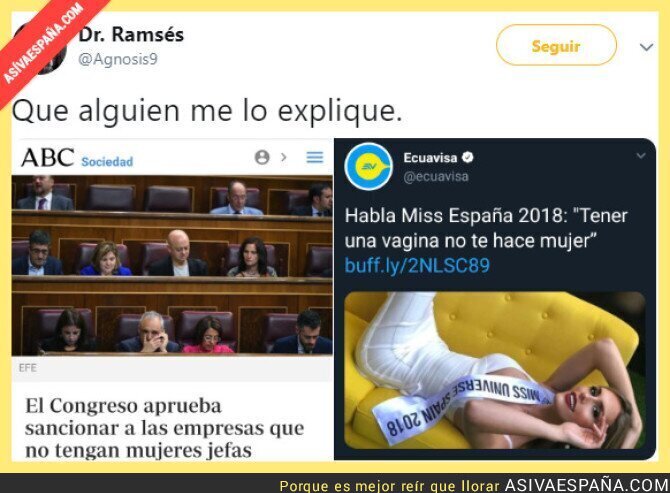Click the Ecuavisa verified badge

[x=468, y=158]
